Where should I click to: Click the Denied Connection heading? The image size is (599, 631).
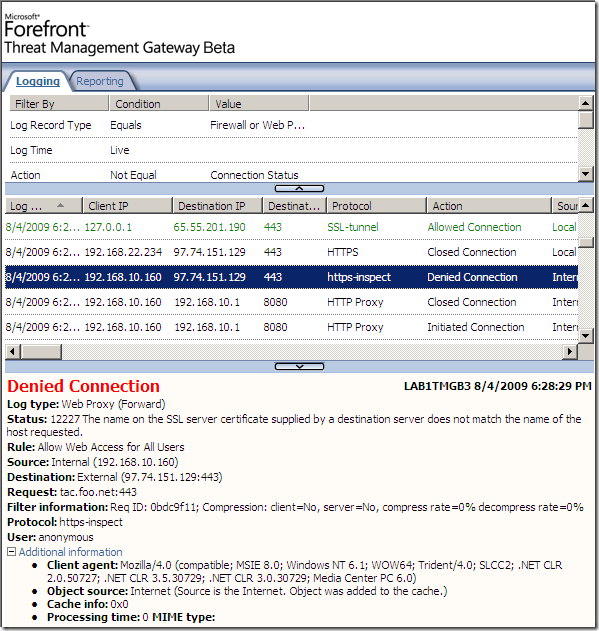pyautogui.click(x=83, y=386)
